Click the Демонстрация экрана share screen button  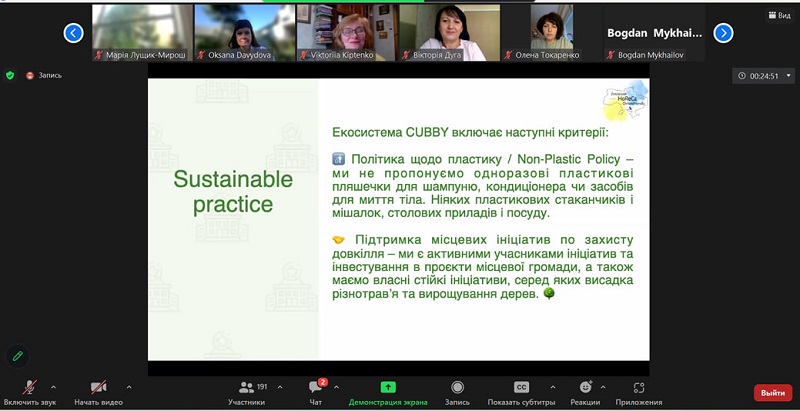click(388, 393)
